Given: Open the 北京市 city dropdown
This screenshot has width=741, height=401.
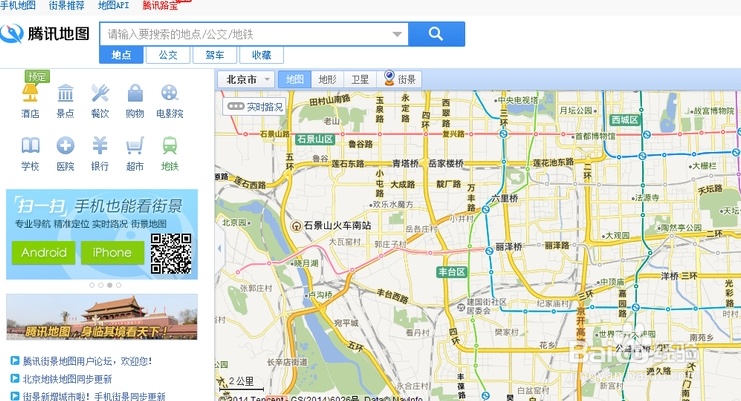Looking at the screenshot, I should pos(246,79).
